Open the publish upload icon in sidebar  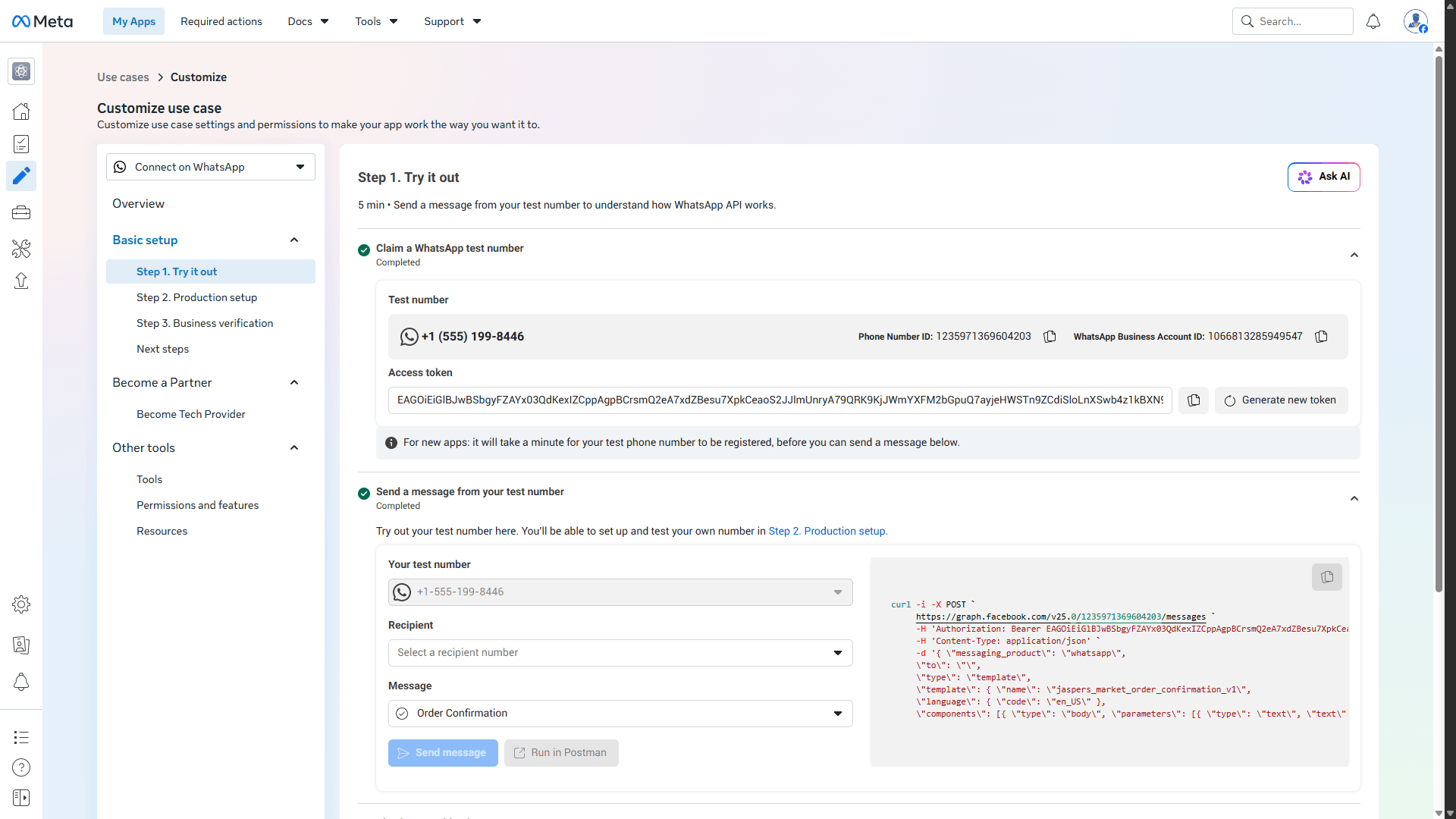point(21,281)
